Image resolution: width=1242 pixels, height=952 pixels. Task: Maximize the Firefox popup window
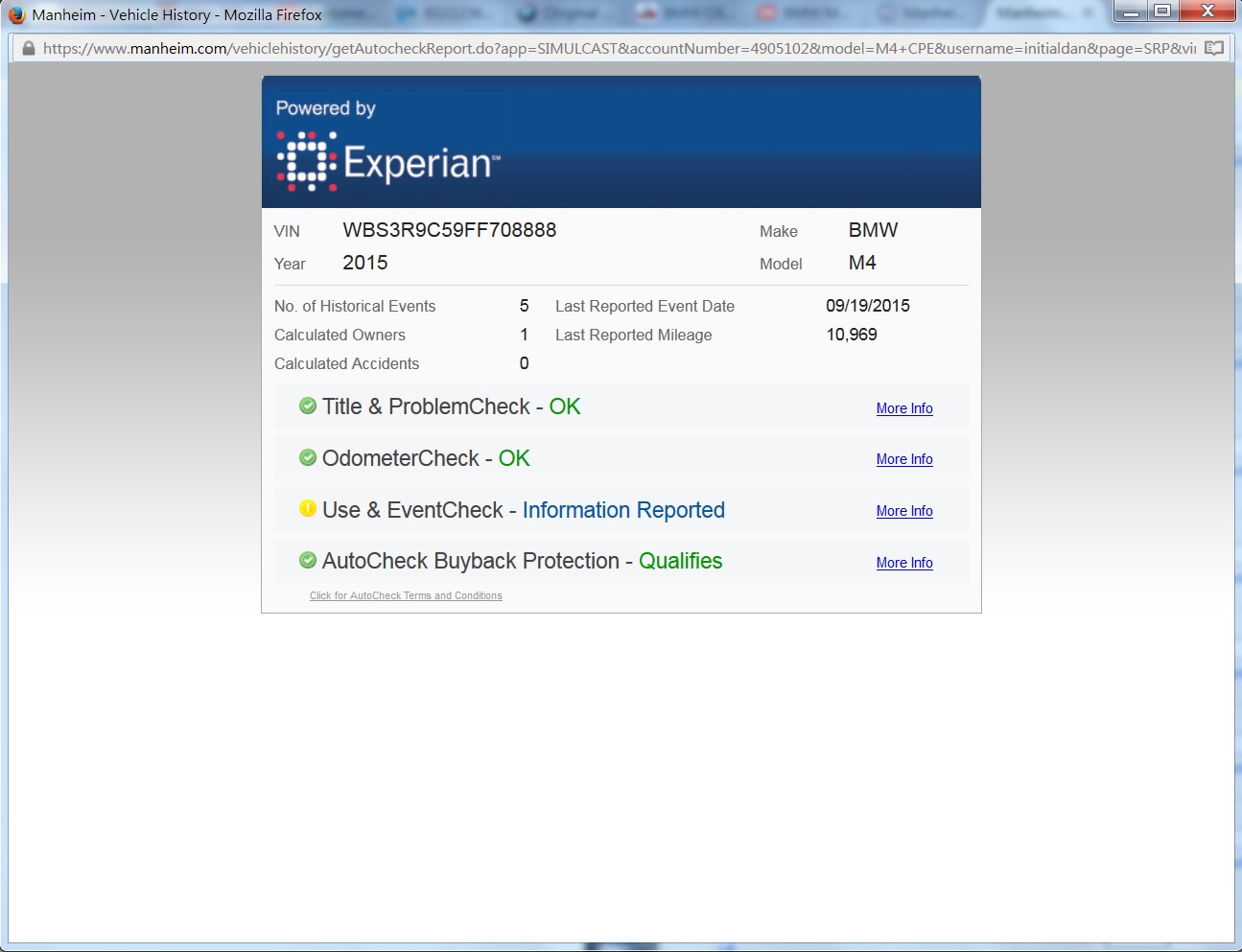click(x=1161, y=12)
